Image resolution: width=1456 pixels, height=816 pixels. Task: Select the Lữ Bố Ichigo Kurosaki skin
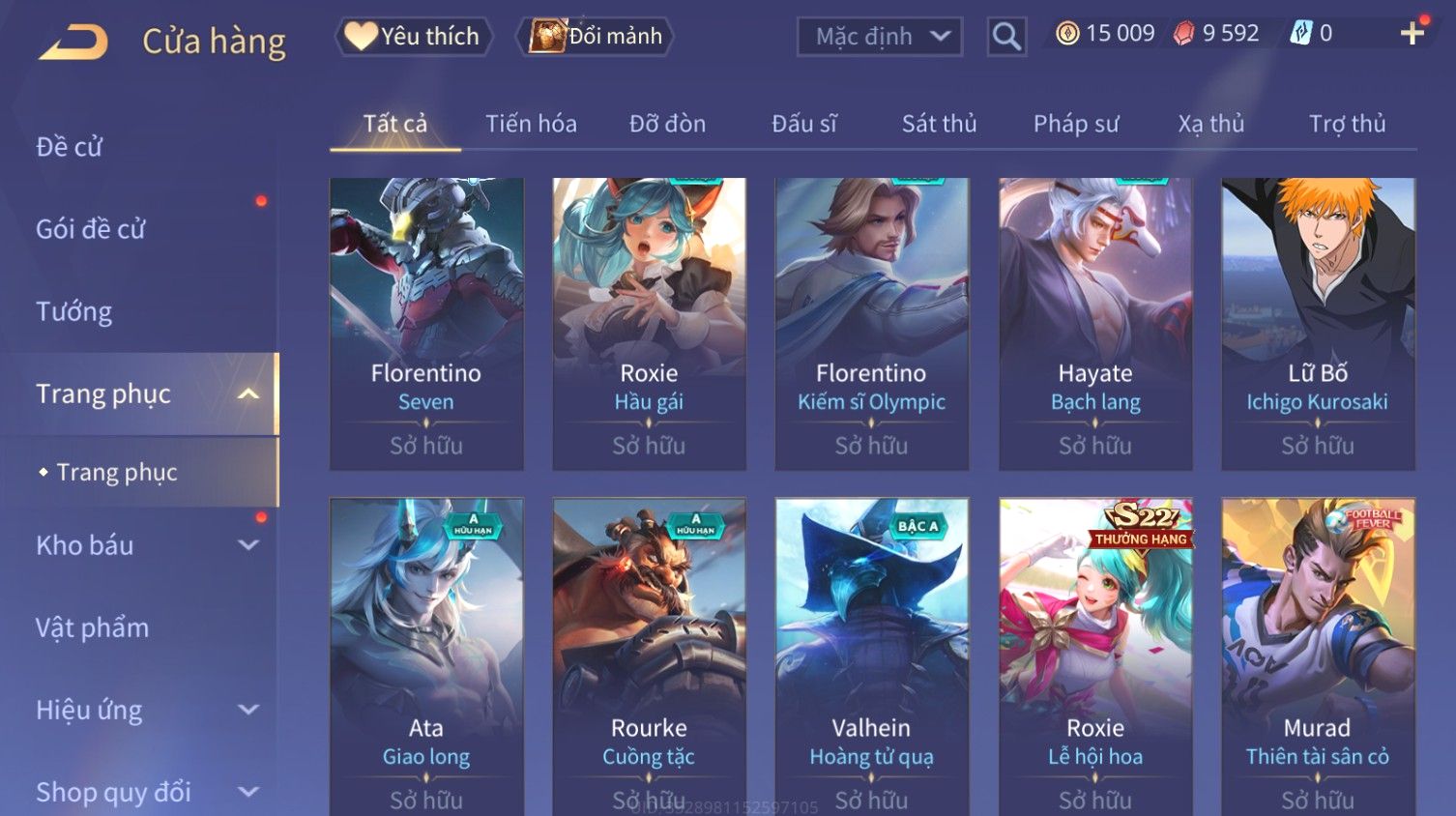[x=1318, y=324]
